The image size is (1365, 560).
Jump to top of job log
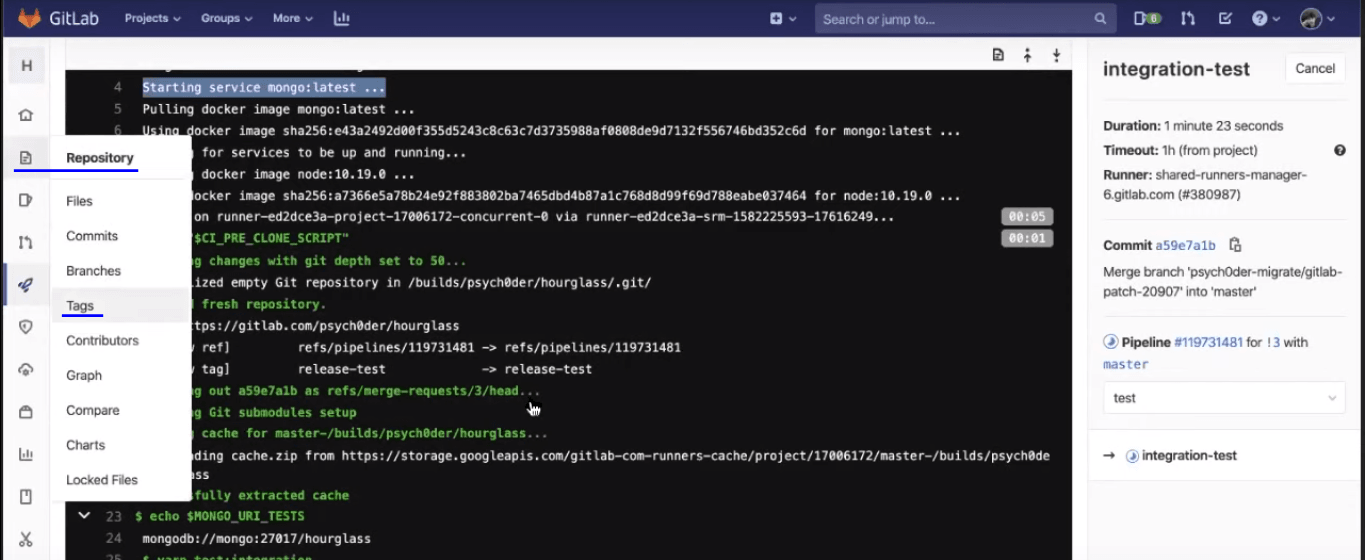point(1027,56)
